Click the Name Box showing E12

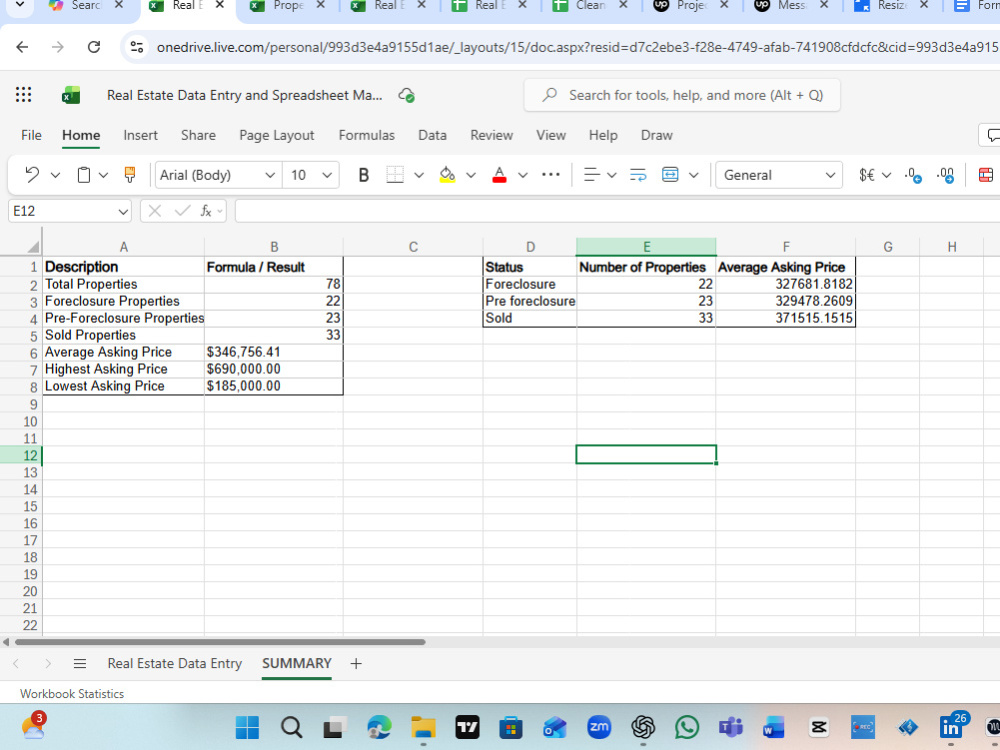pyautogui.click(x=70, y=211)
